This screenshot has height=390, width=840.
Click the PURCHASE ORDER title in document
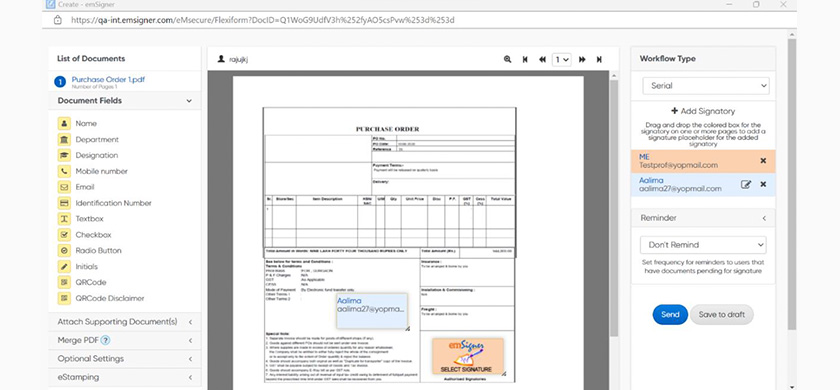pyautogui.click(x=388, y=129)
